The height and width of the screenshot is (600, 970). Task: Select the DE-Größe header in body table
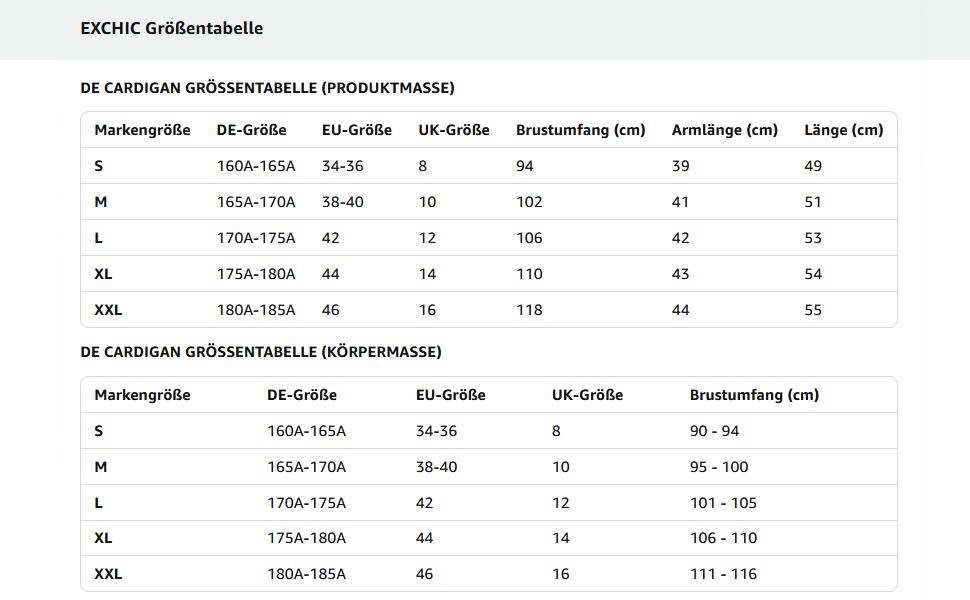pos(302,395)
